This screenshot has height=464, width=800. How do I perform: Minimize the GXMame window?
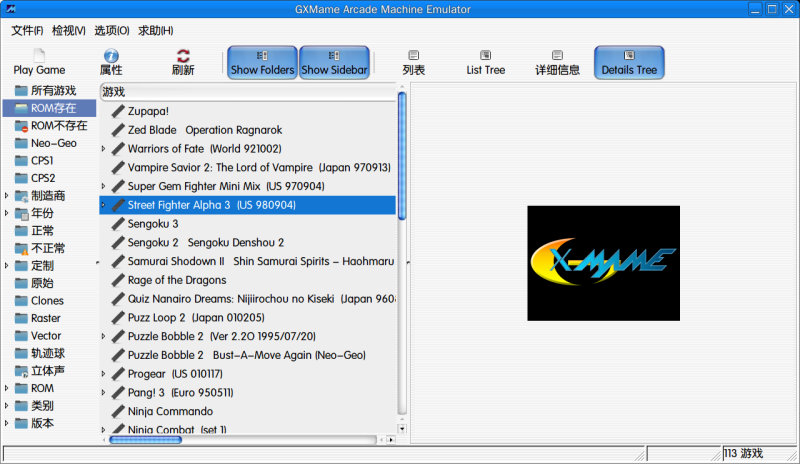click(x=755, y=9)
